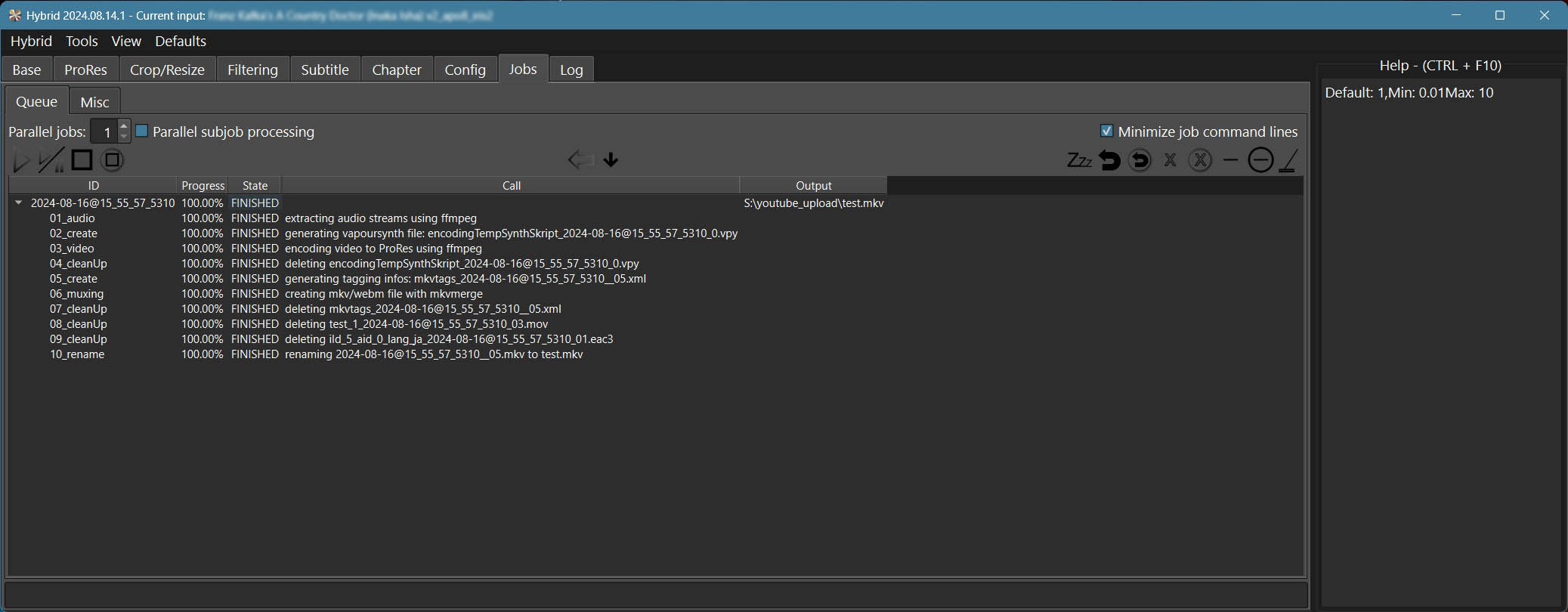
Task: Decrease Parallel jobs with the down arrow
Action: (x=124, y=137)
